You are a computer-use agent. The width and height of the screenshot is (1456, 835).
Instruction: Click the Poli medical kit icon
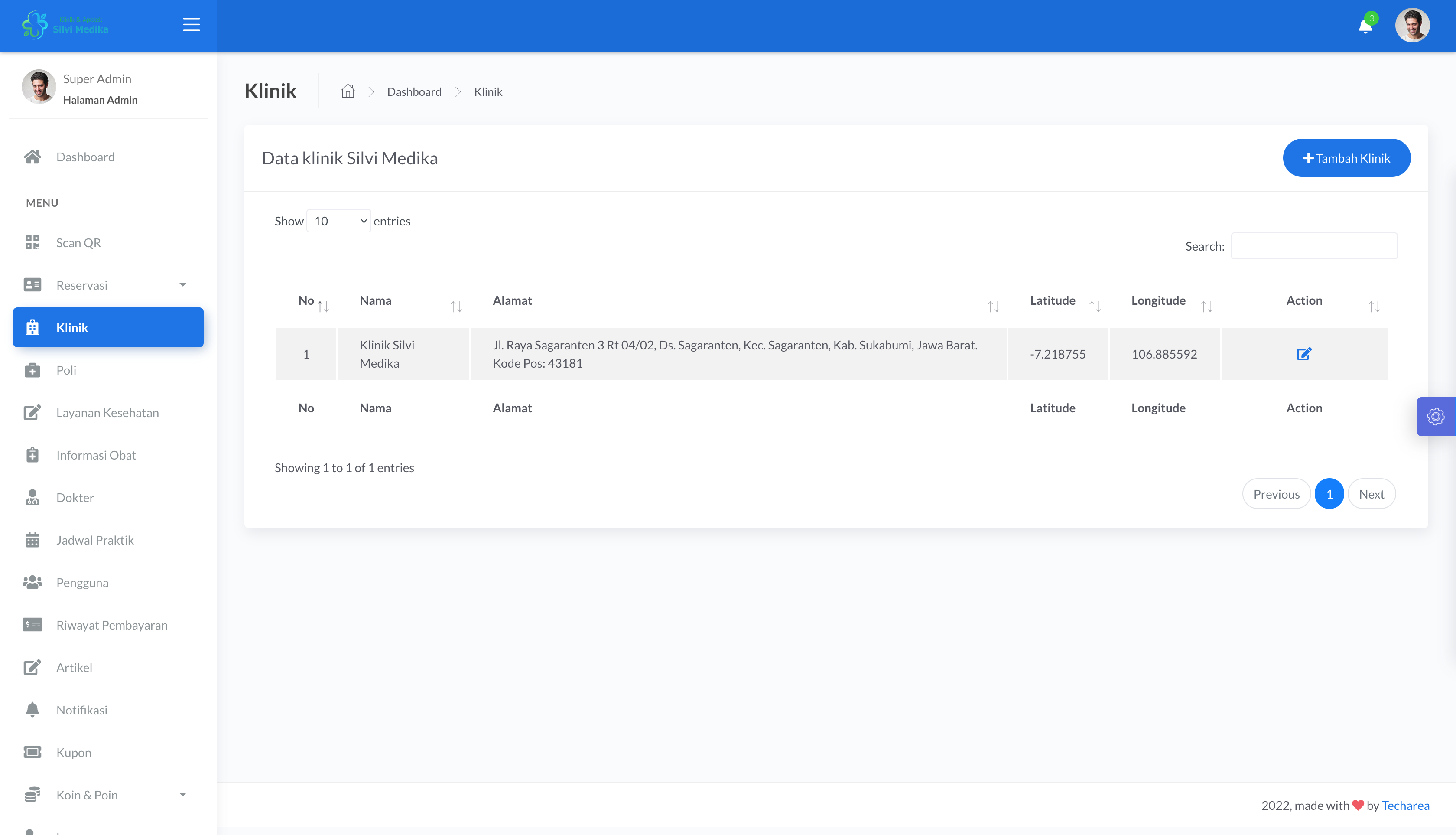point(32,370)
